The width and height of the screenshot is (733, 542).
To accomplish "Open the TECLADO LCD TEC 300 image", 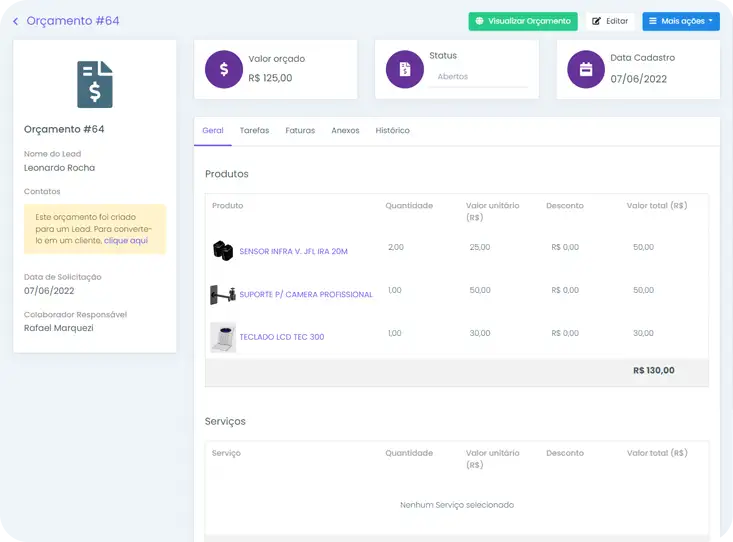I will pos(222,337).
